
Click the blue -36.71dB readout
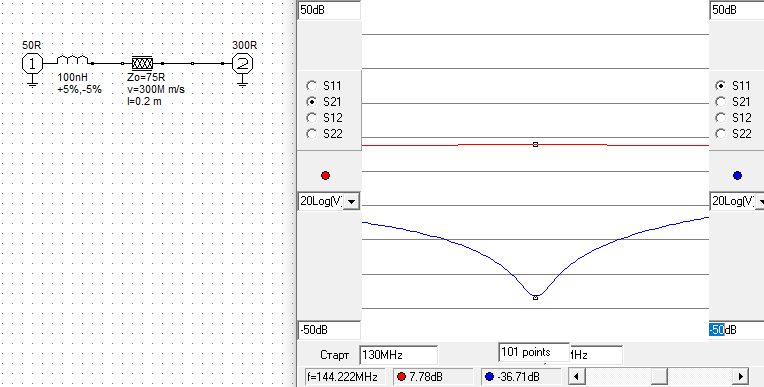point(521,377)
